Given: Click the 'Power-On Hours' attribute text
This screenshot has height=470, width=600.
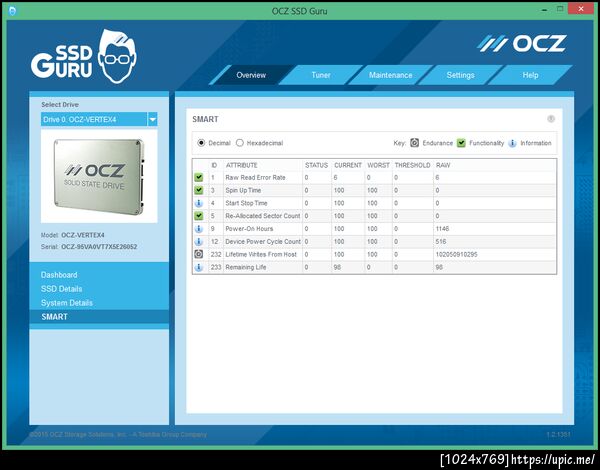Looking at the screenshot, I should [249, 229].
